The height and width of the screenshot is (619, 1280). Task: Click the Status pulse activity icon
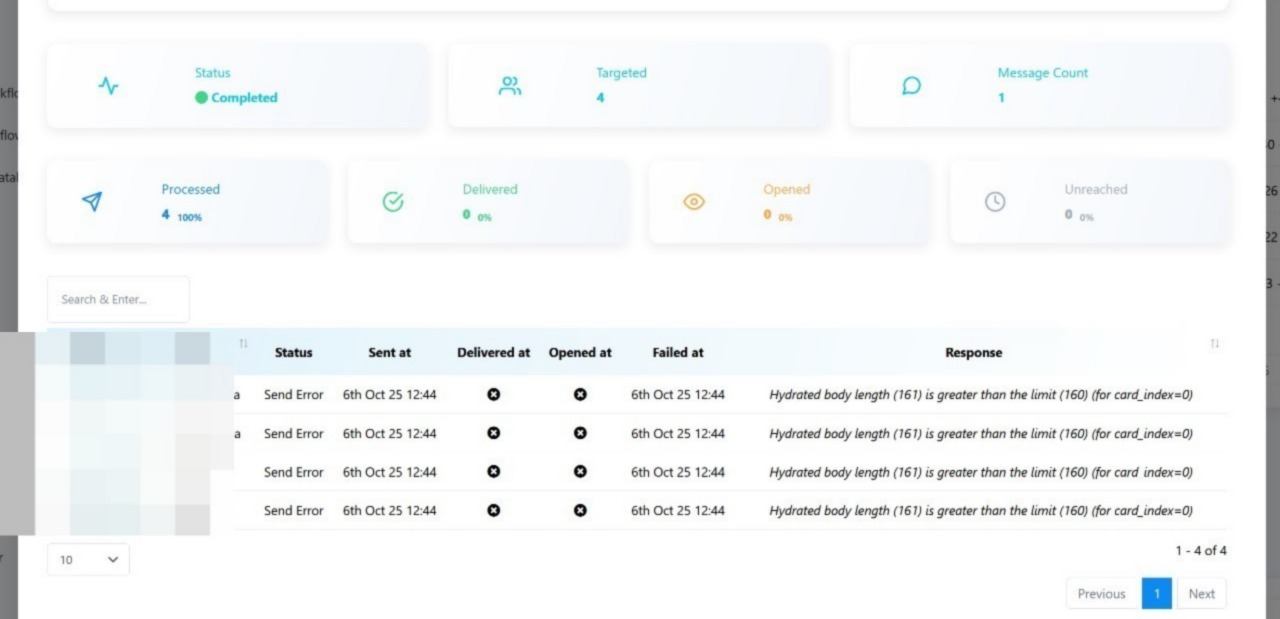point(109,86)
